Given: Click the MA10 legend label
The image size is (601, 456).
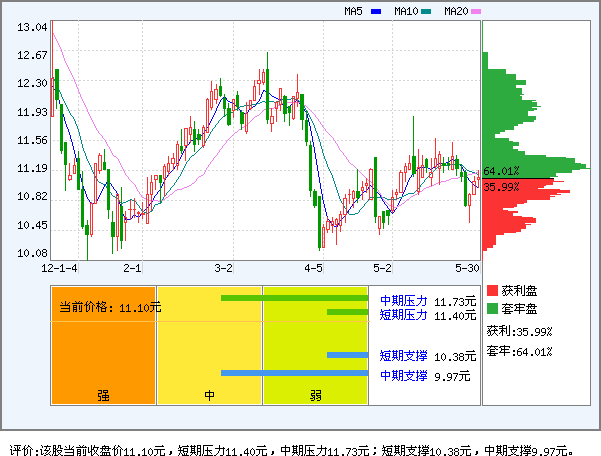Looking at the screenshot, I should point(406,11).
